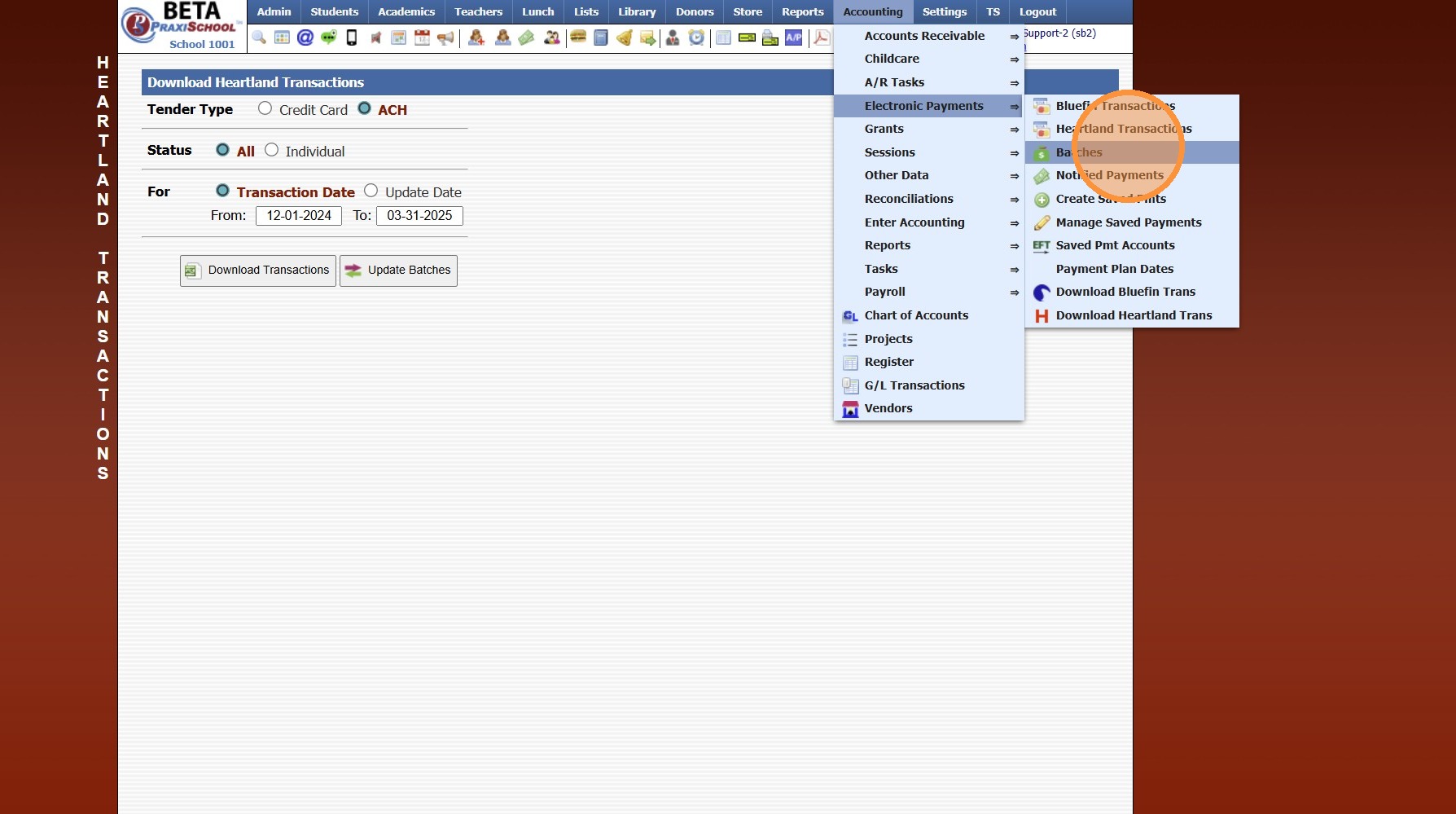This screenshot has width=1456, height=814.
Task: Expand the Grants submenu
Action: [x=928, y=129]
